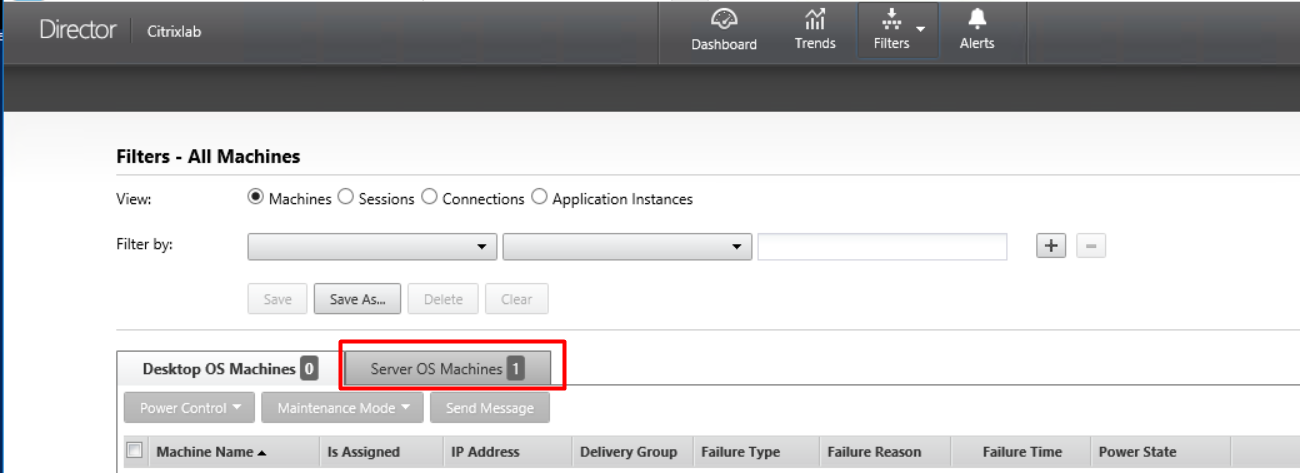Select the Machines view radio button

[256, 198]
